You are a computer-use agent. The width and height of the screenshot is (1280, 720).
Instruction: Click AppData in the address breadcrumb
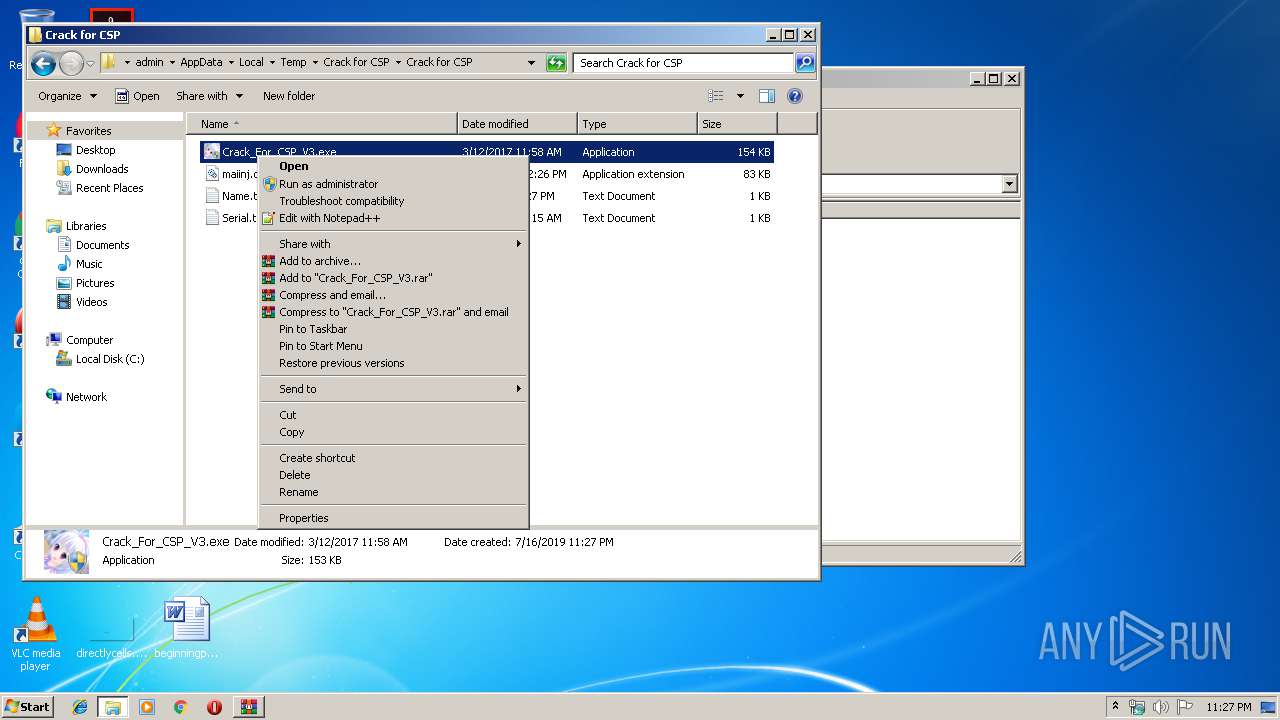[x=201, y=62]
